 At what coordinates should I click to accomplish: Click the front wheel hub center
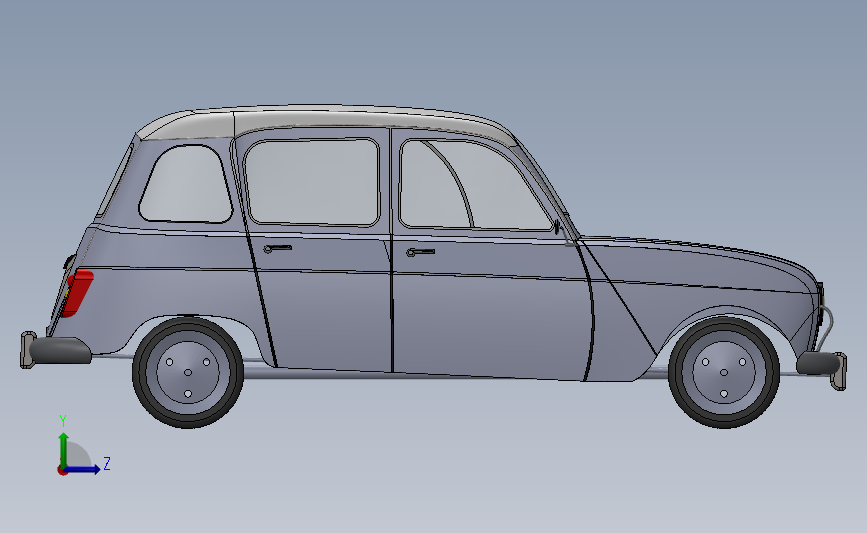click(724, 373)
